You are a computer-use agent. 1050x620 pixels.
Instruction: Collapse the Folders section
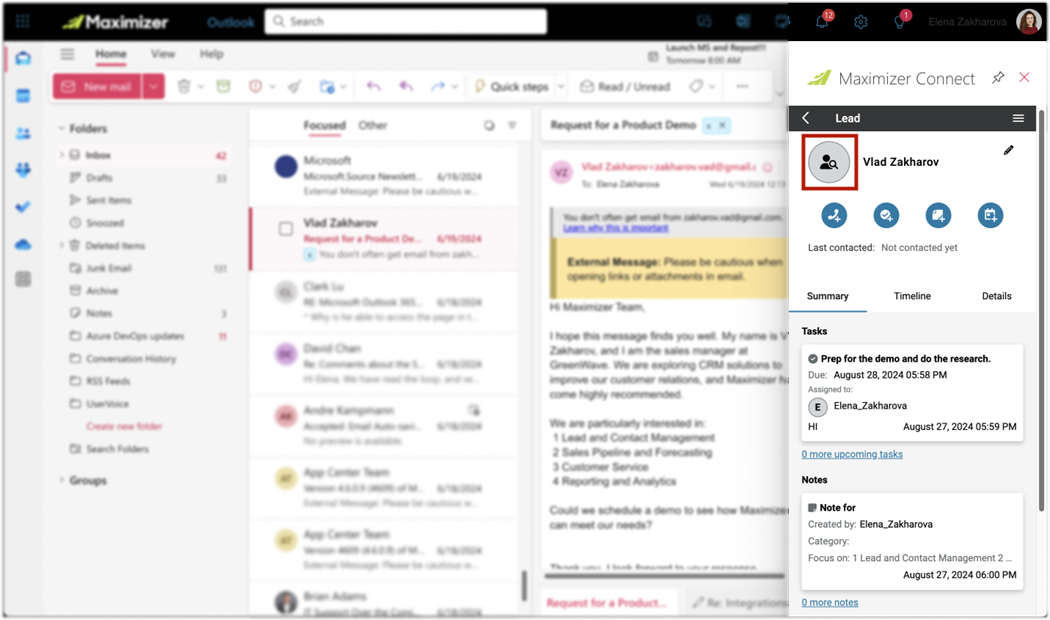click(62, 128)
